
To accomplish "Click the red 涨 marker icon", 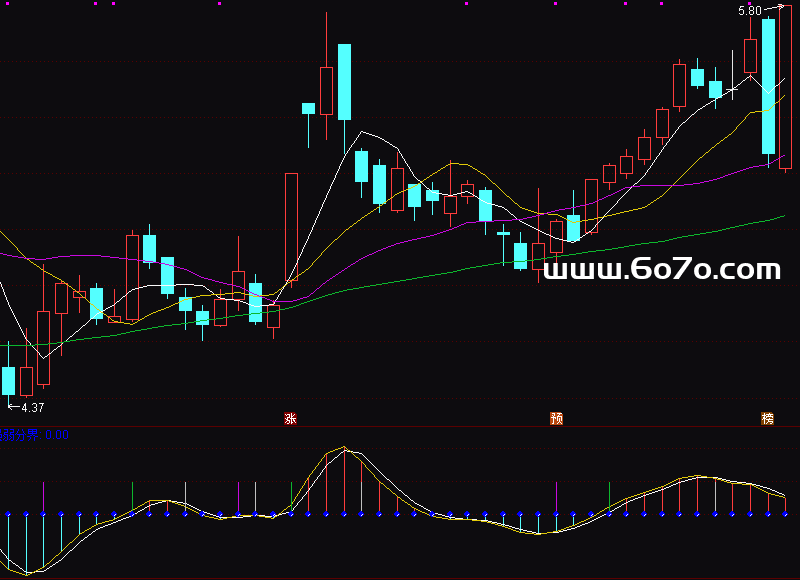I will [291, 419].
